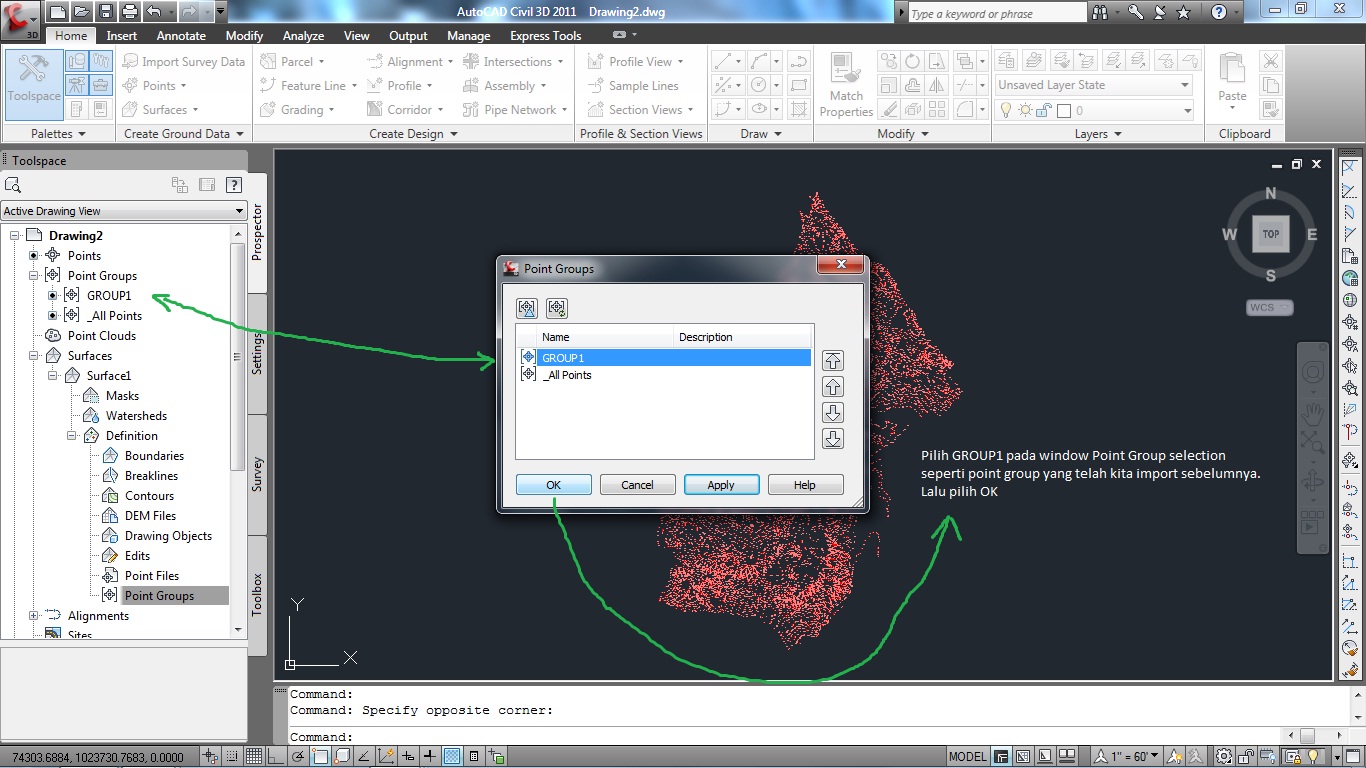Select _All Points row in dialog list
Viewport: 1366px width, 768px height.
point(664,375)
